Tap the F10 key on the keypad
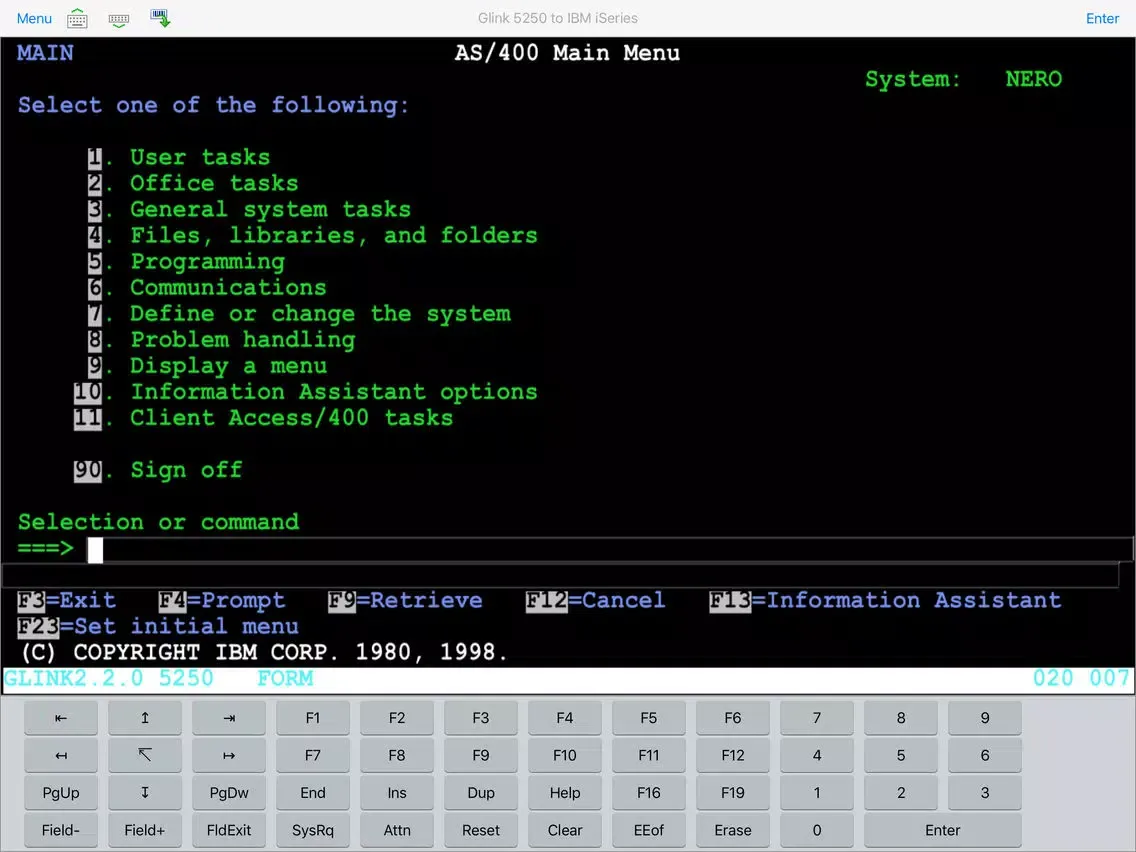Image resolution: width=1136 pixels, height=852 pixels. pos(565,756)
